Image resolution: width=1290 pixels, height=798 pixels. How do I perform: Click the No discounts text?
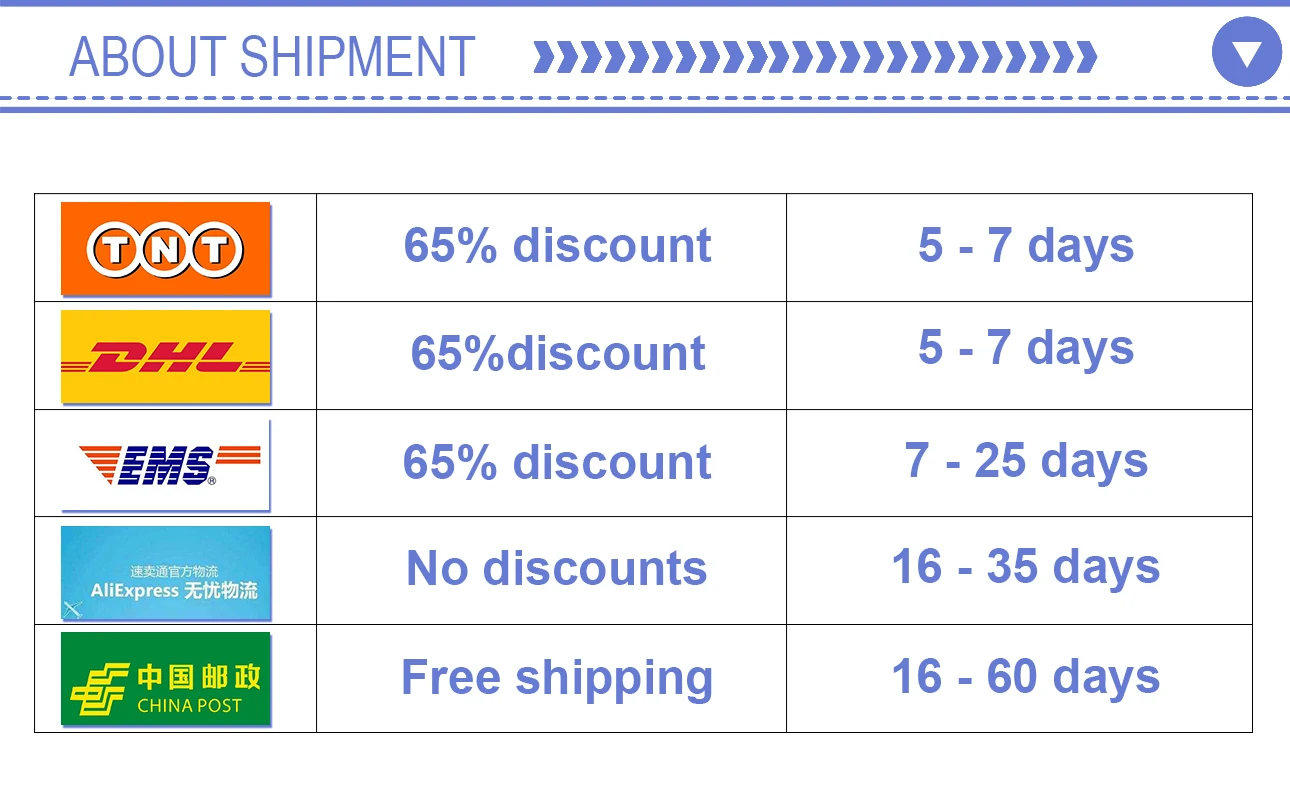click(557, 569)
